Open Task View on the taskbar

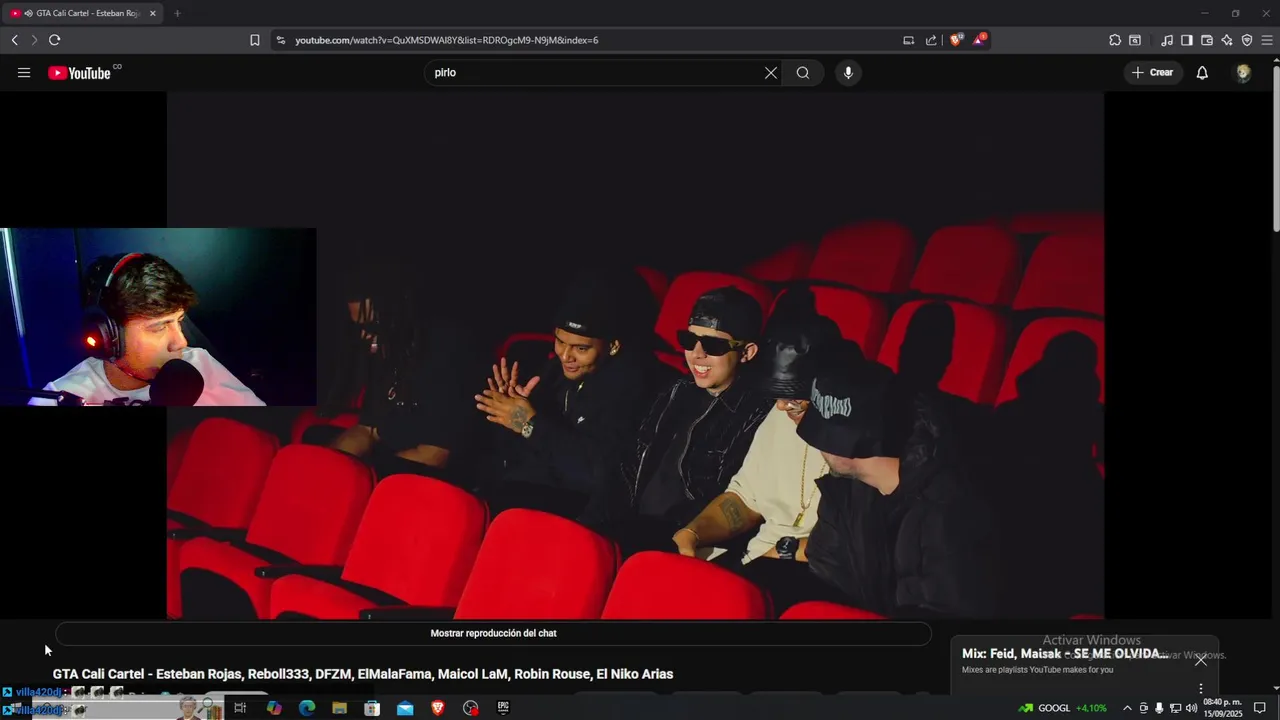pyautogui.click(x=240, y=708)
